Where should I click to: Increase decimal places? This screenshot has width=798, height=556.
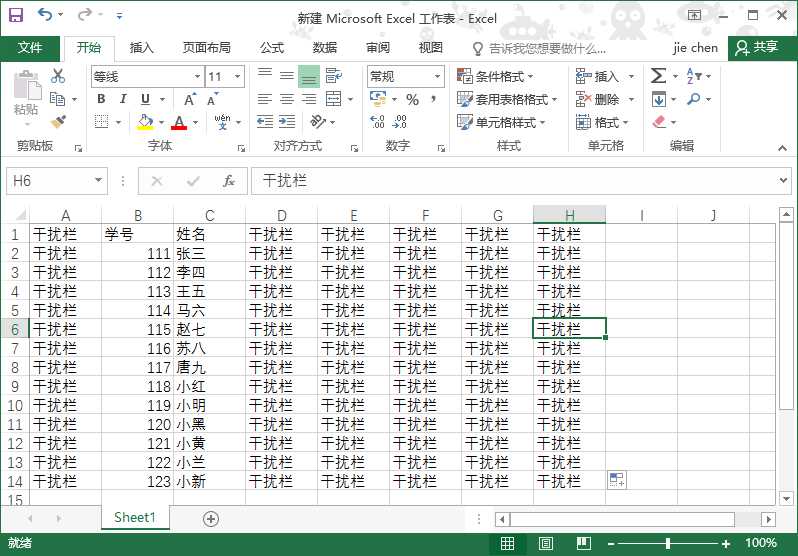pyautogui.click(x=378, y=122)
